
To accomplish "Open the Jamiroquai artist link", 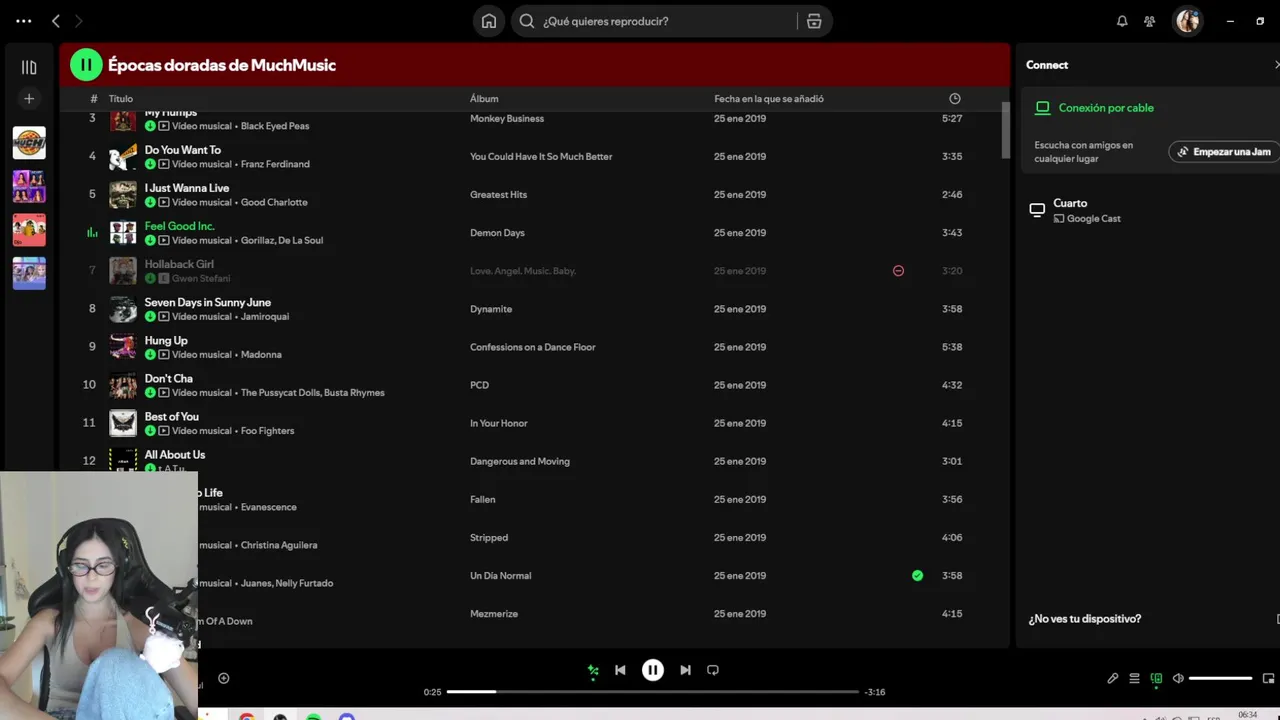I will (265, 316).
